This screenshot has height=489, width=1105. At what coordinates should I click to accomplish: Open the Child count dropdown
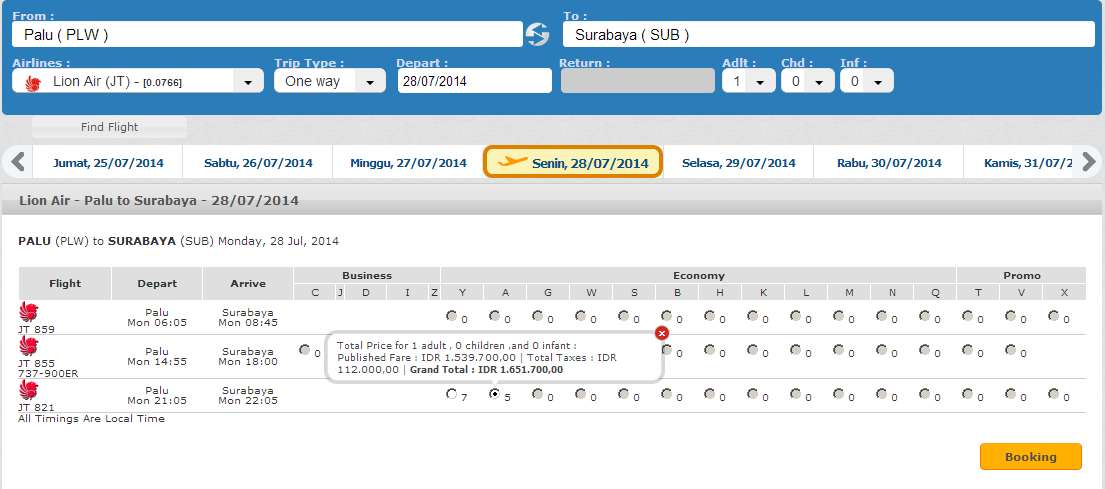(819, 82)
